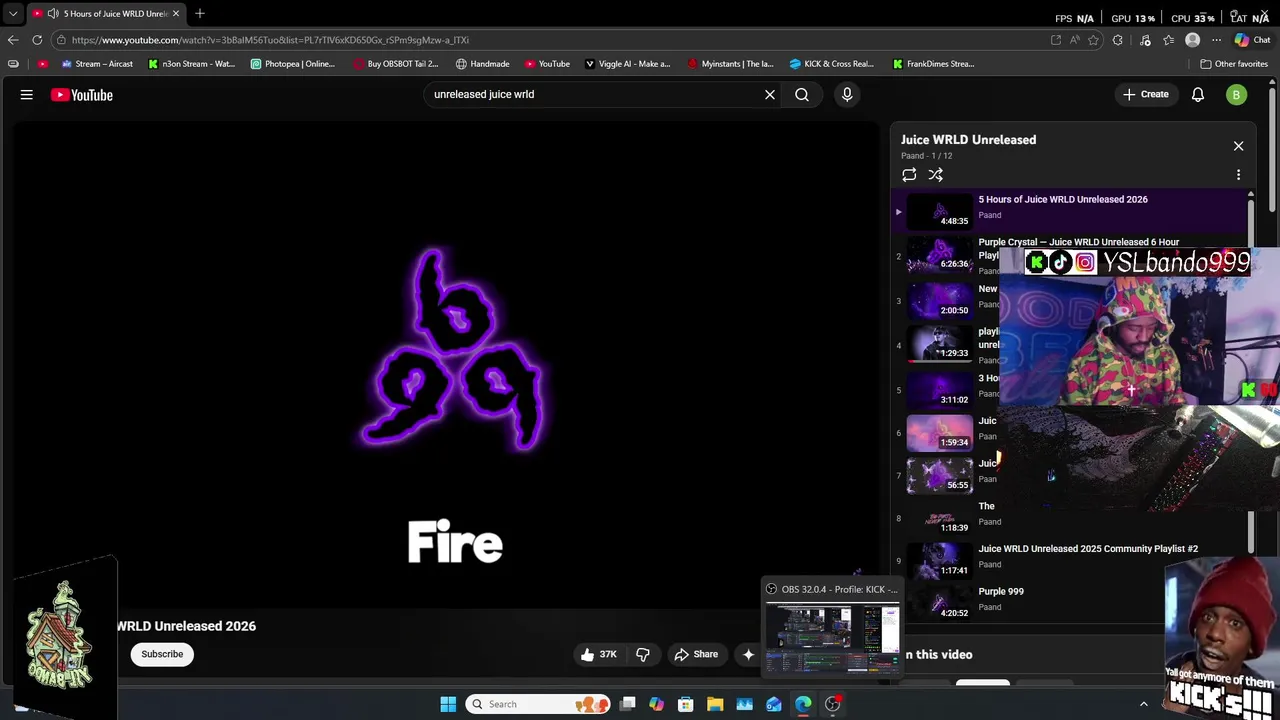Share the video
Image resolution: width=1280 pixels, height=720 pixels.
pyautogui.click(x=696, y=654)
